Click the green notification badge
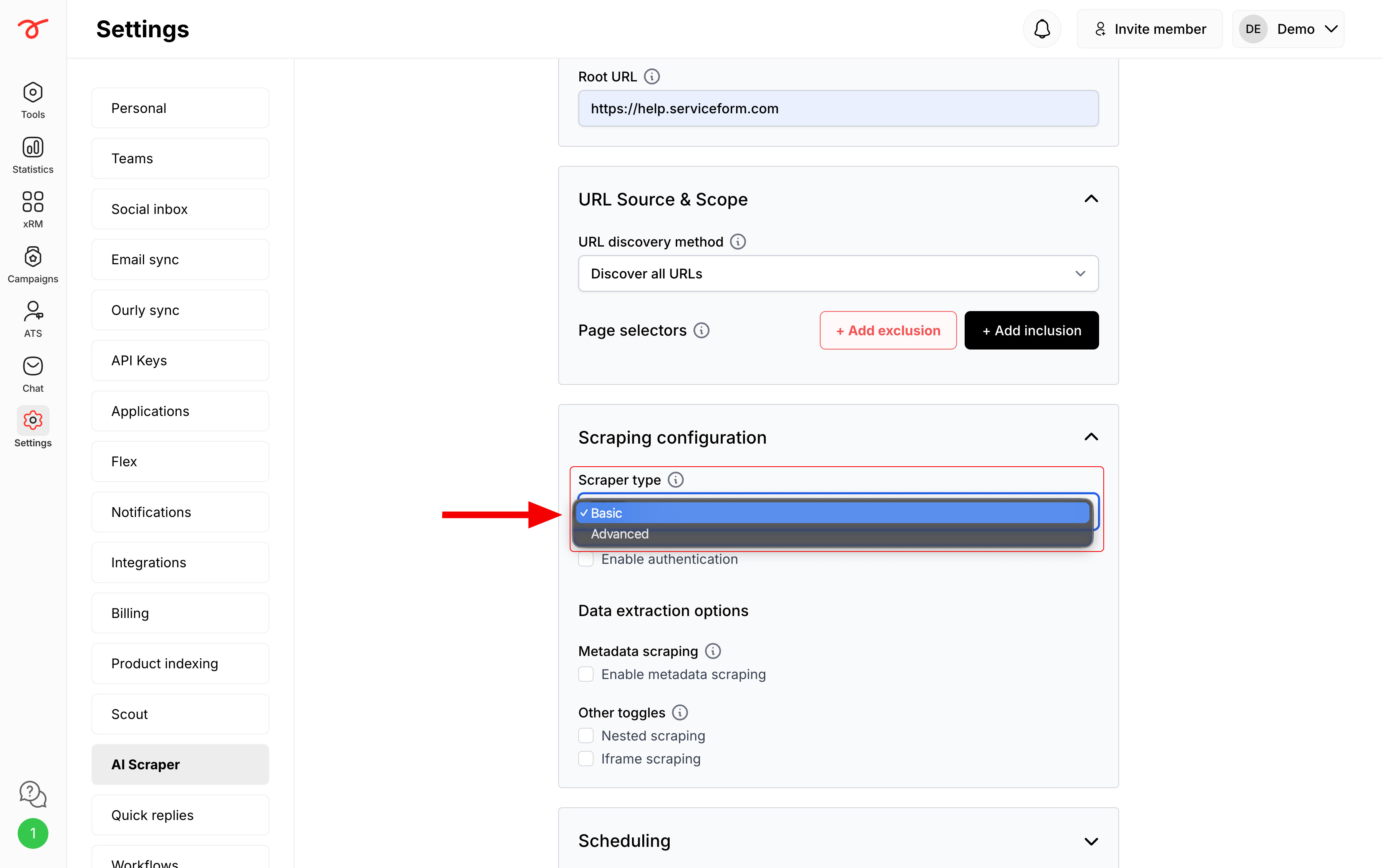Screen dimensions: 1383x868 click(33, 833)
